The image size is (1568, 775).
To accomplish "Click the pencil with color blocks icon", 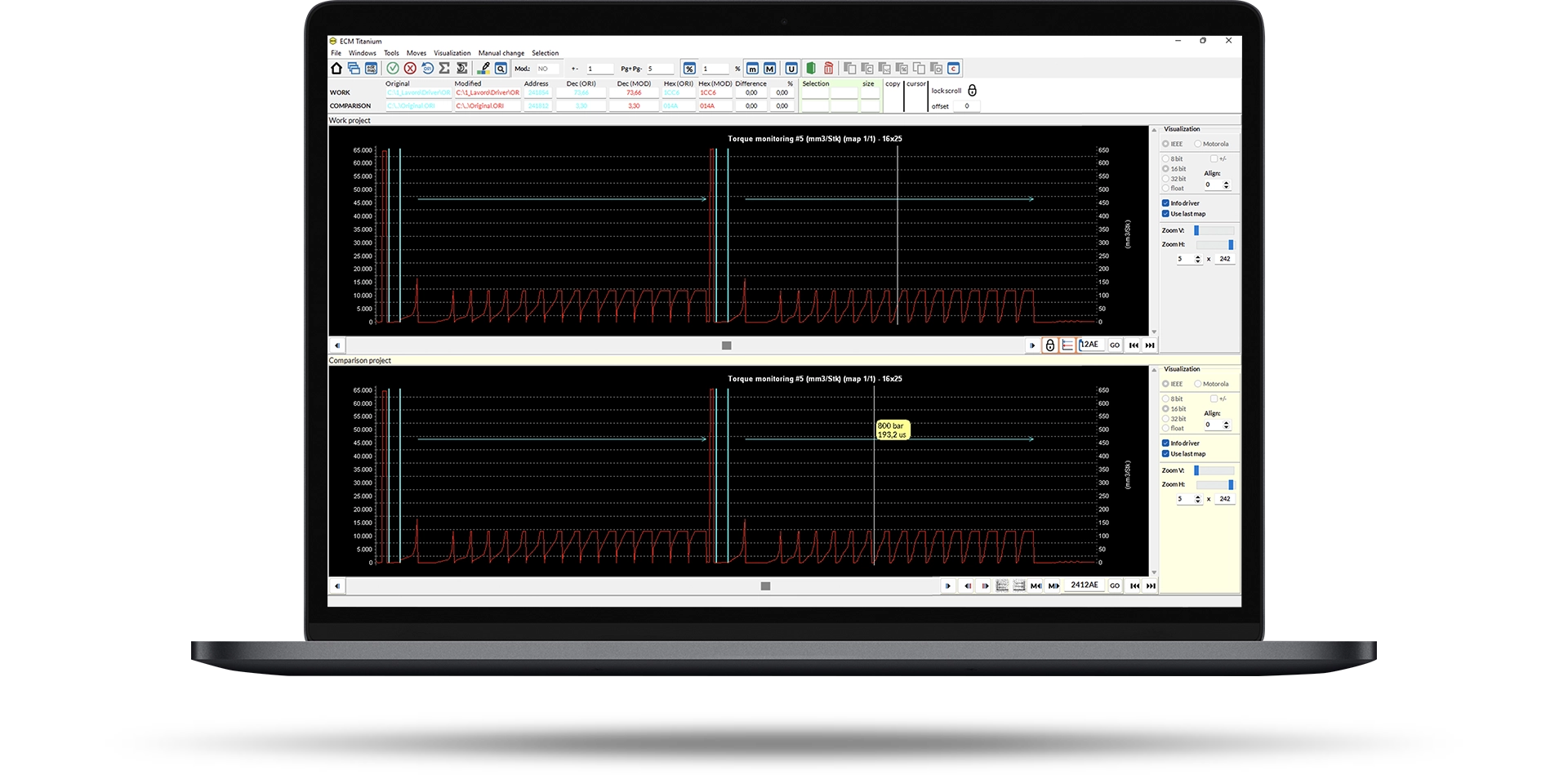I will 483,69.
